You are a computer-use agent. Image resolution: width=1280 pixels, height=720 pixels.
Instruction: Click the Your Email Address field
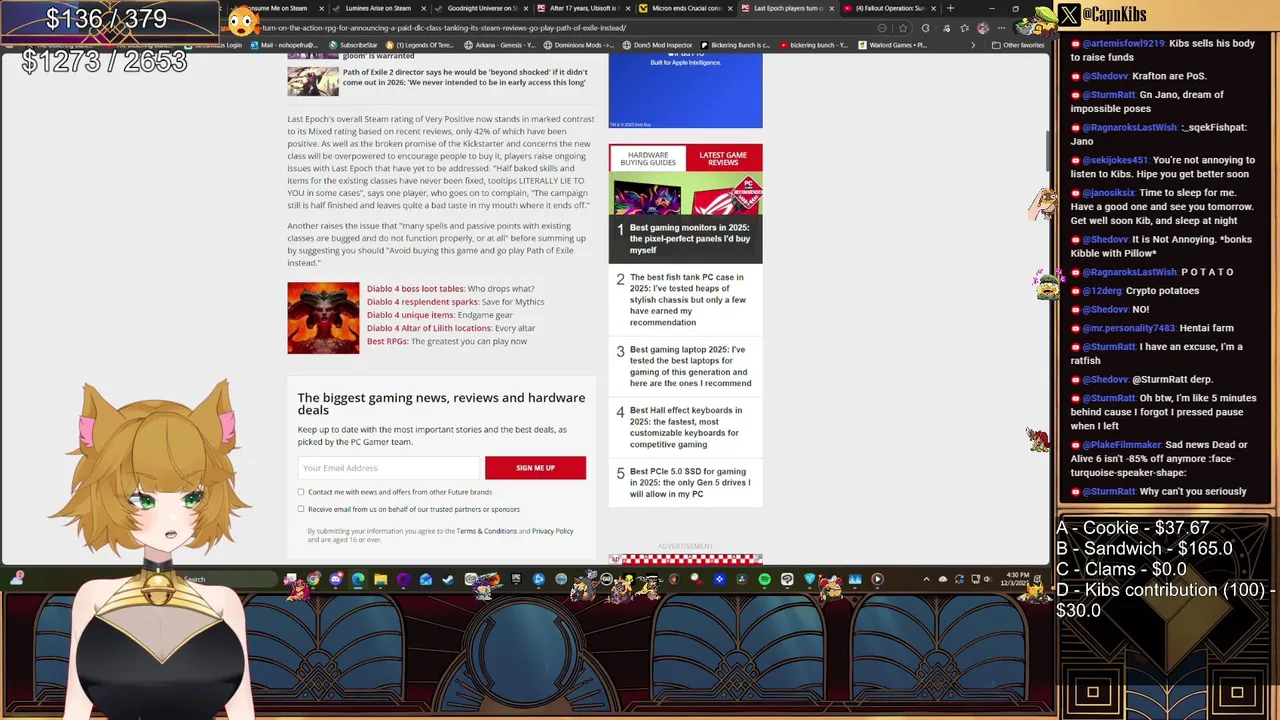[388, 468]
